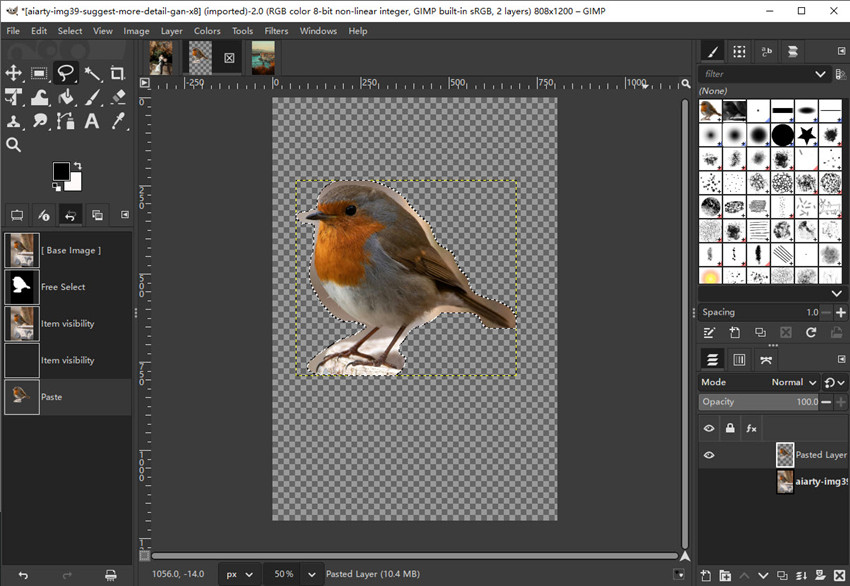Select the Move tool
The height and width of the screenshot is (586, 850).
click(x=14, y=73)
